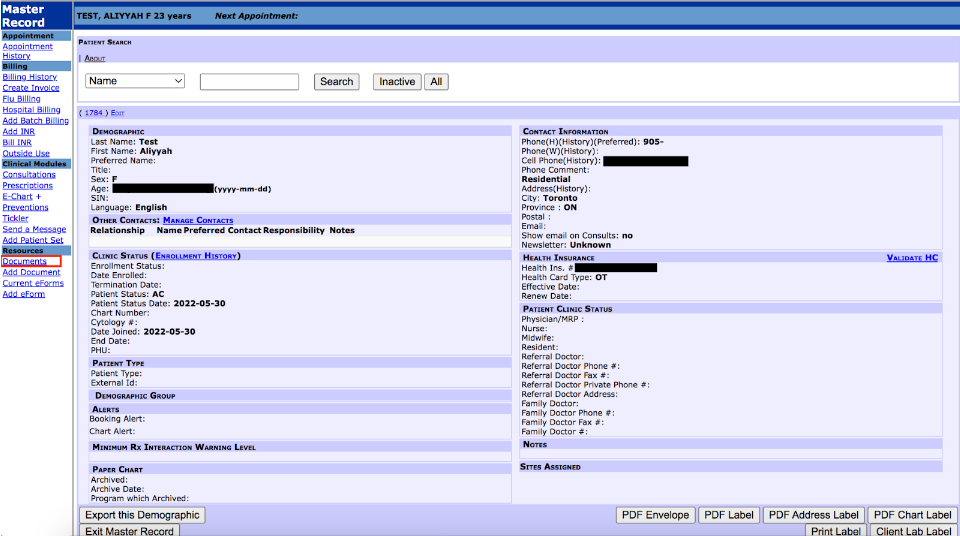Screen dimensions: 960x536
Task: Focus the patient search text field
Action: pos(249,81)
